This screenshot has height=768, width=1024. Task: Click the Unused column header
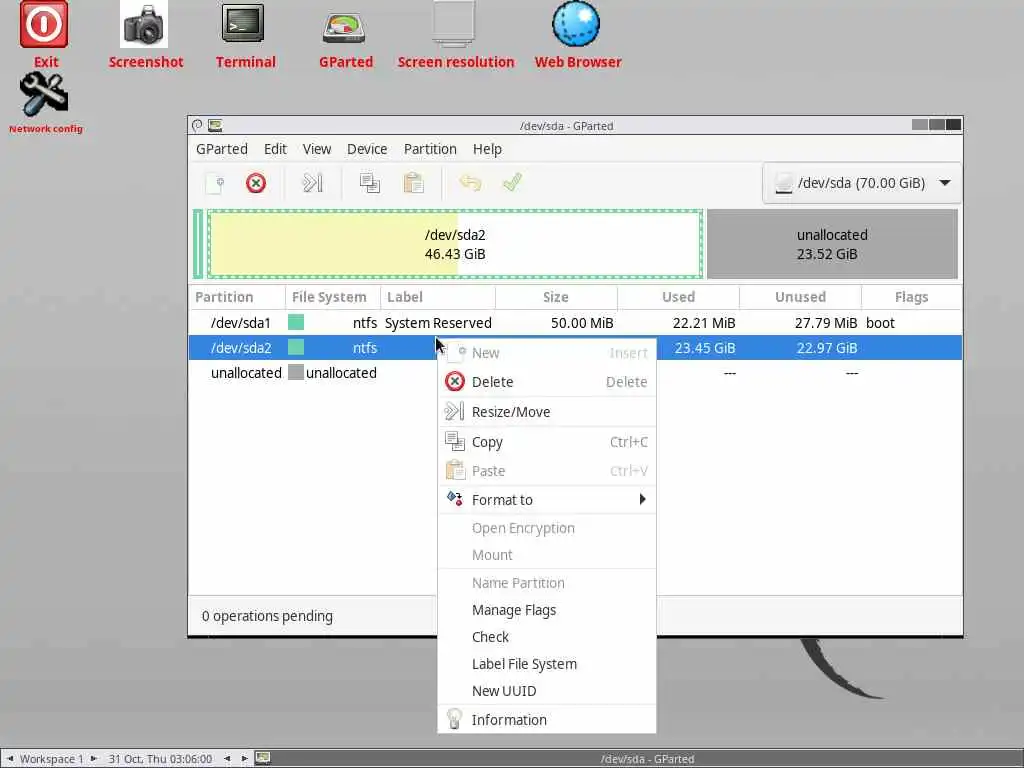click(x=801, y=297)
